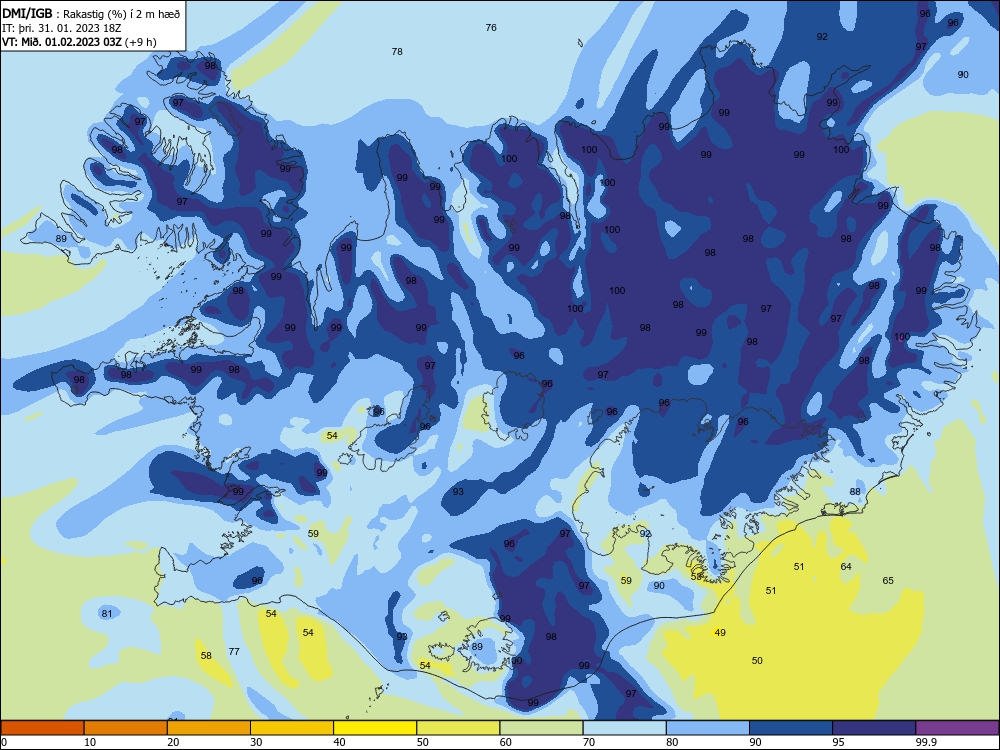Click the humidity value 88 near the southeast coast
This screenshot has height=750, width=1000.
[x=855, y=491]
